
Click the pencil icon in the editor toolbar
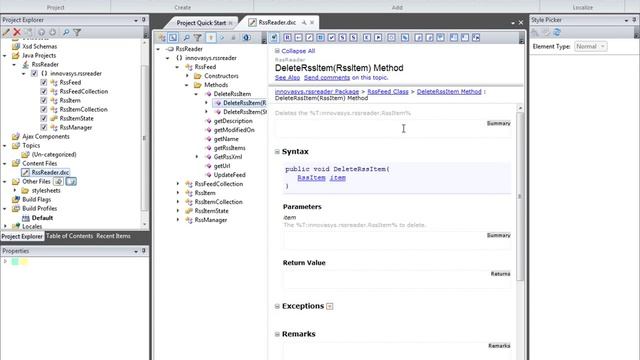pyautogui.click(x=309, y=38)
